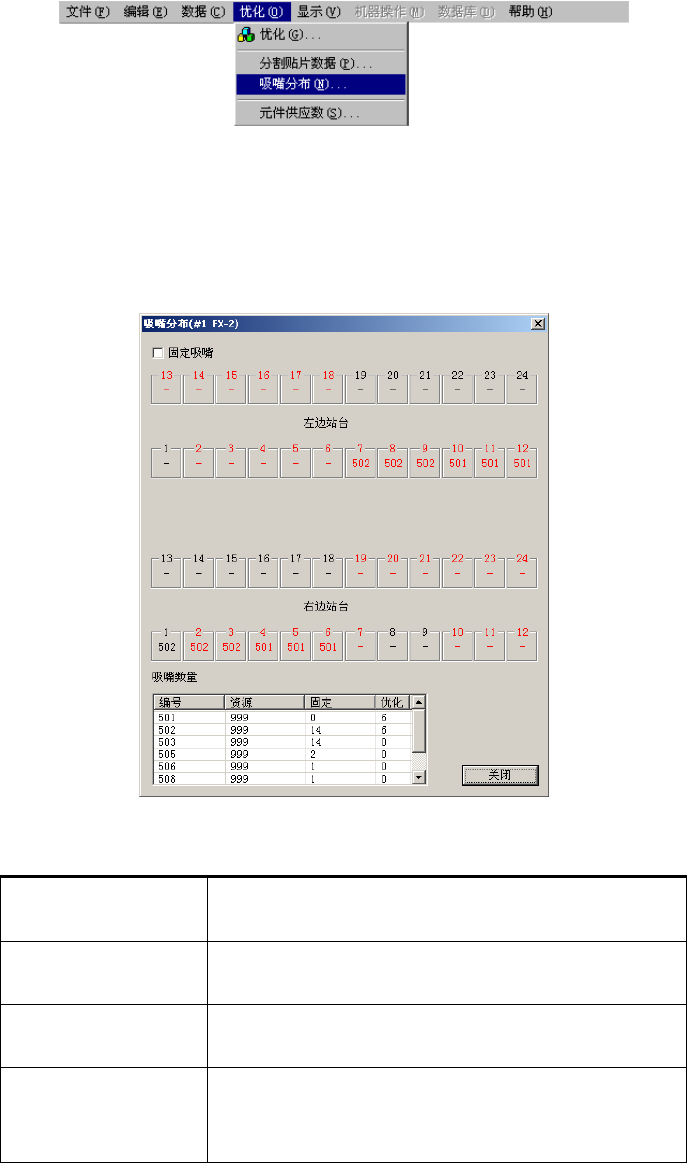Open the 数据(C) menu
This screenshot has height=1163, width=687.
tap(203, 12)
